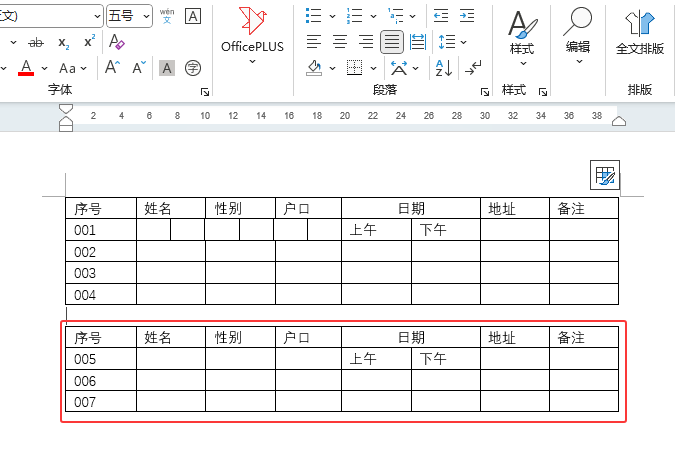Click the phonetic guide (wén) icon

pyautogui.click(x=167, y=16)
